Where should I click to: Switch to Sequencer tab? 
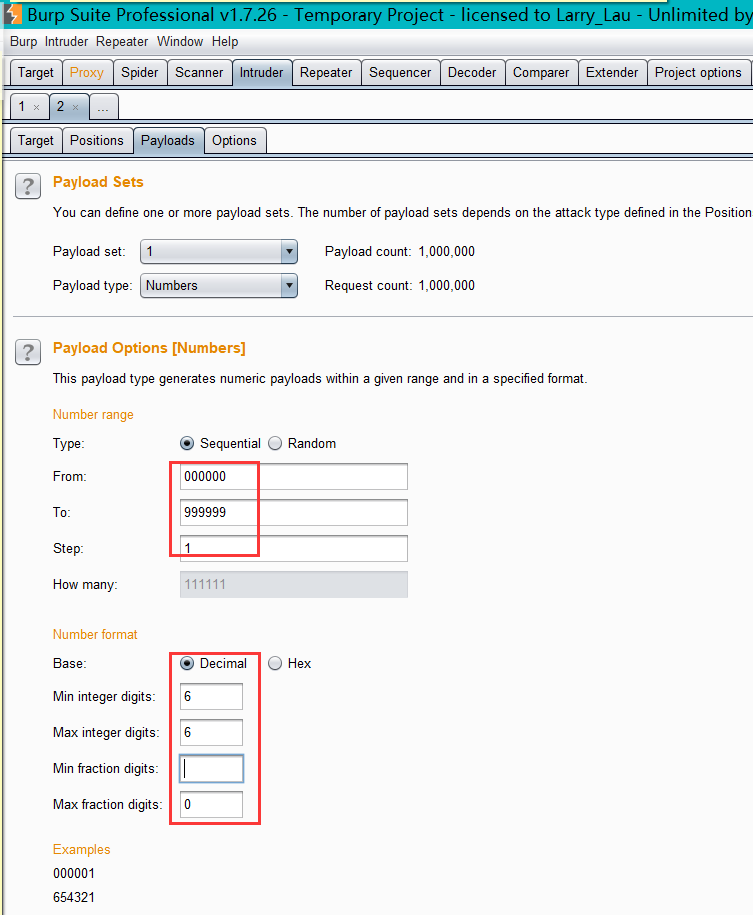pos(400,72)
